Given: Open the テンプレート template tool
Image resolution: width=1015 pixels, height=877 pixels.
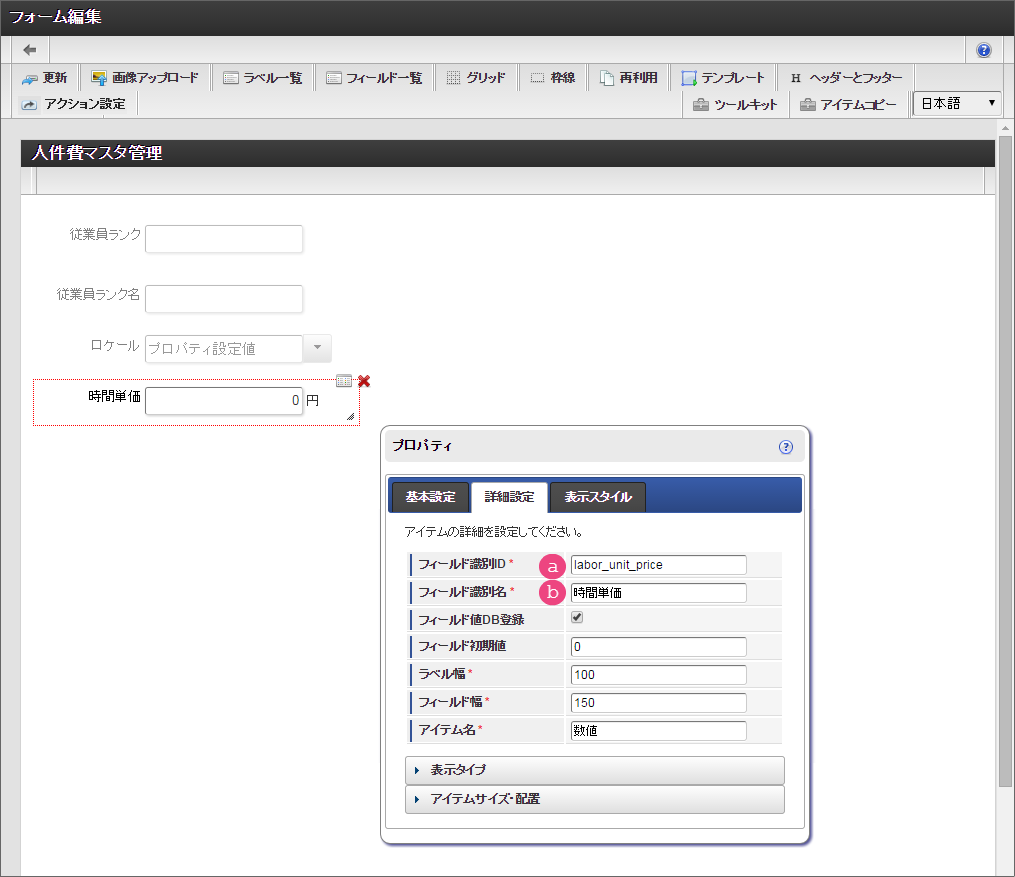Looking at the screenshot, I should pos(722,78).
